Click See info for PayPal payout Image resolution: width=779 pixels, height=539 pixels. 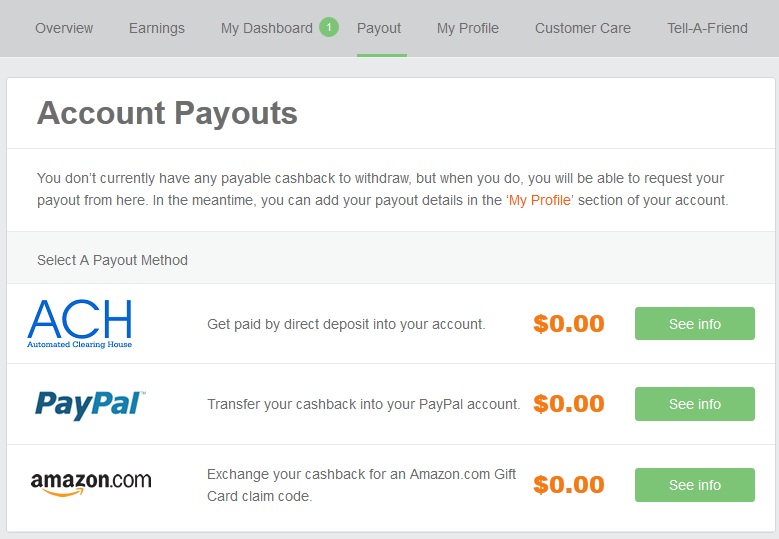click(695, 404)
